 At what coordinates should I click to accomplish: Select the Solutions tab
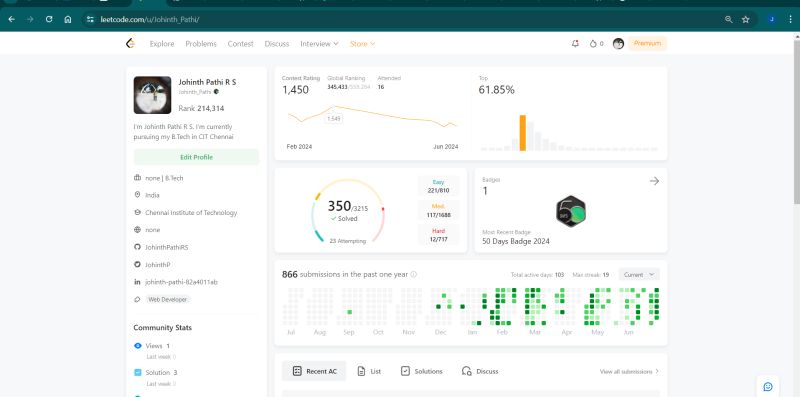(x=421, y=371)
